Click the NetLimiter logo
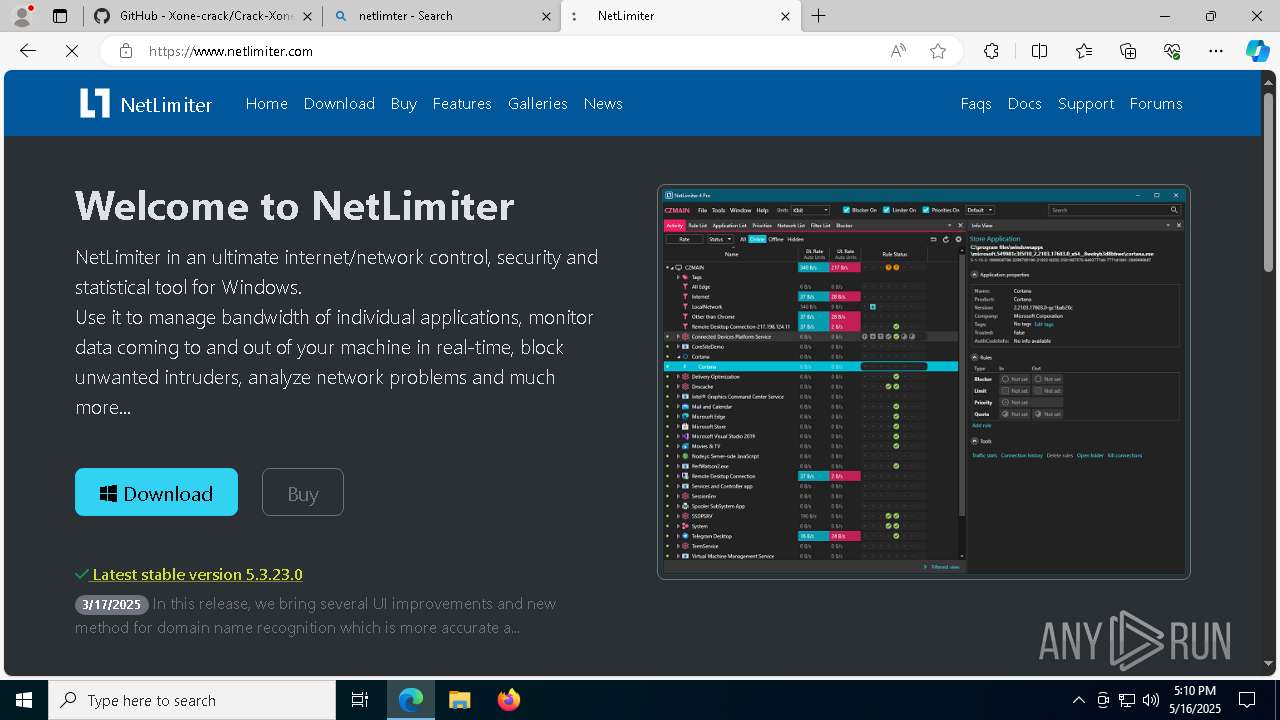1280x720 pixels. tap(146, 104)
